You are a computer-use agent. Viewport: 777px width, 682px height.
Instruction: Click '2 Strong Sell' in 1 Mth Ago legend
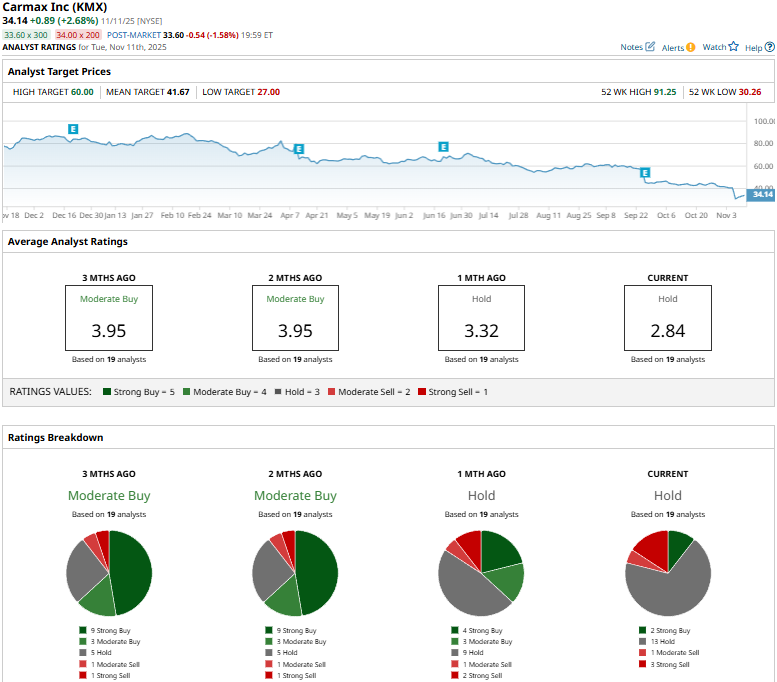click(483, 676)
